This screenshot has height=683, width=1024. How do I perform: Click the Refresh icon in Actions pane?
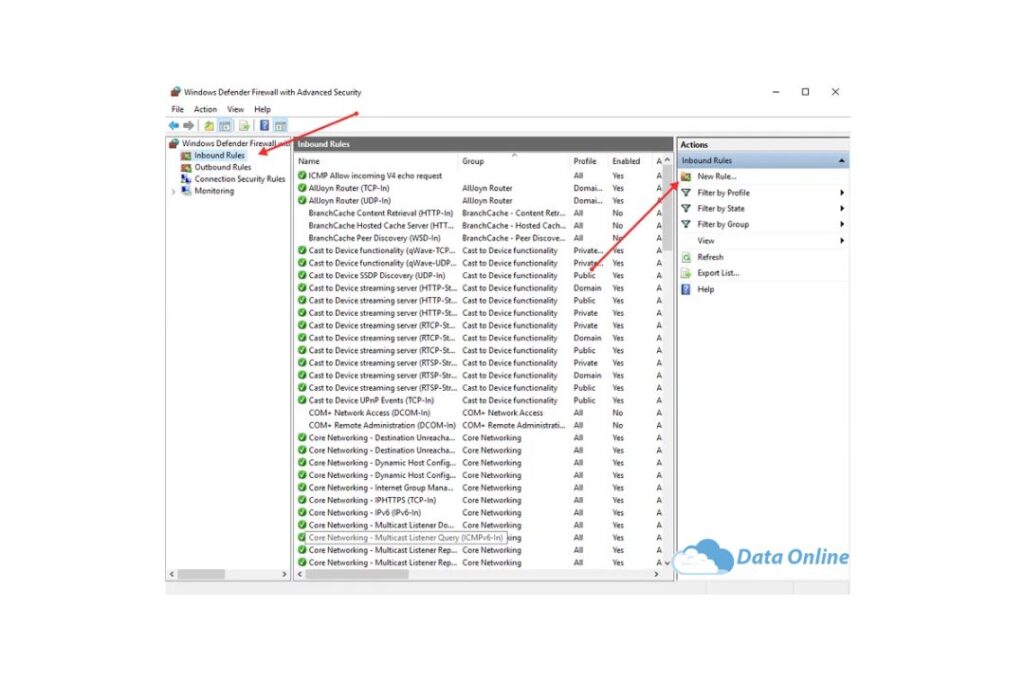tap(686, 257)
